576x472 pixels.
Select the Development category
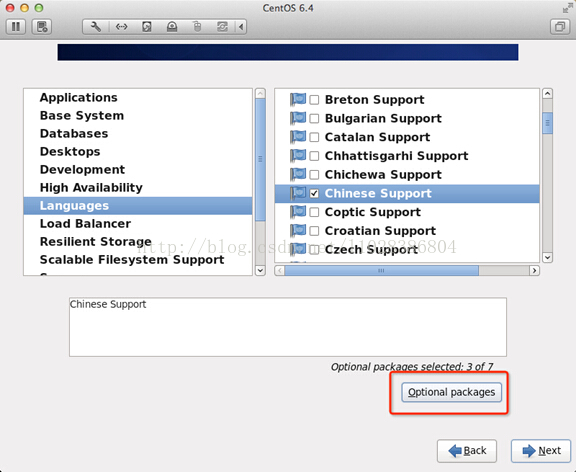82,169
